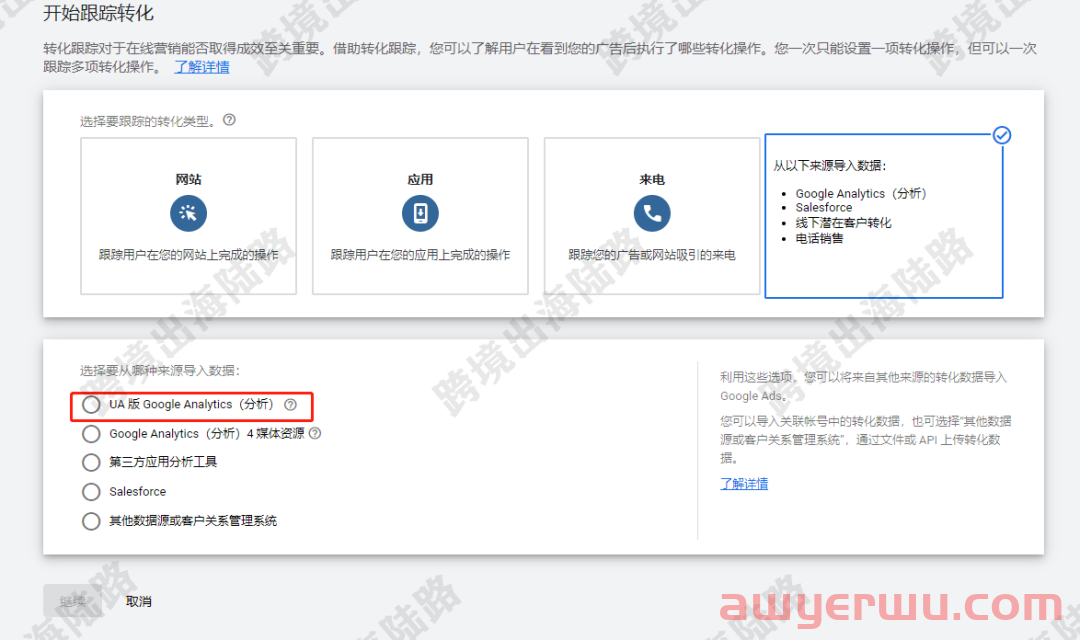Click the 从以下来源导入数据 heading text
This screenshot has width=1080, height=640.
point(829,165)
